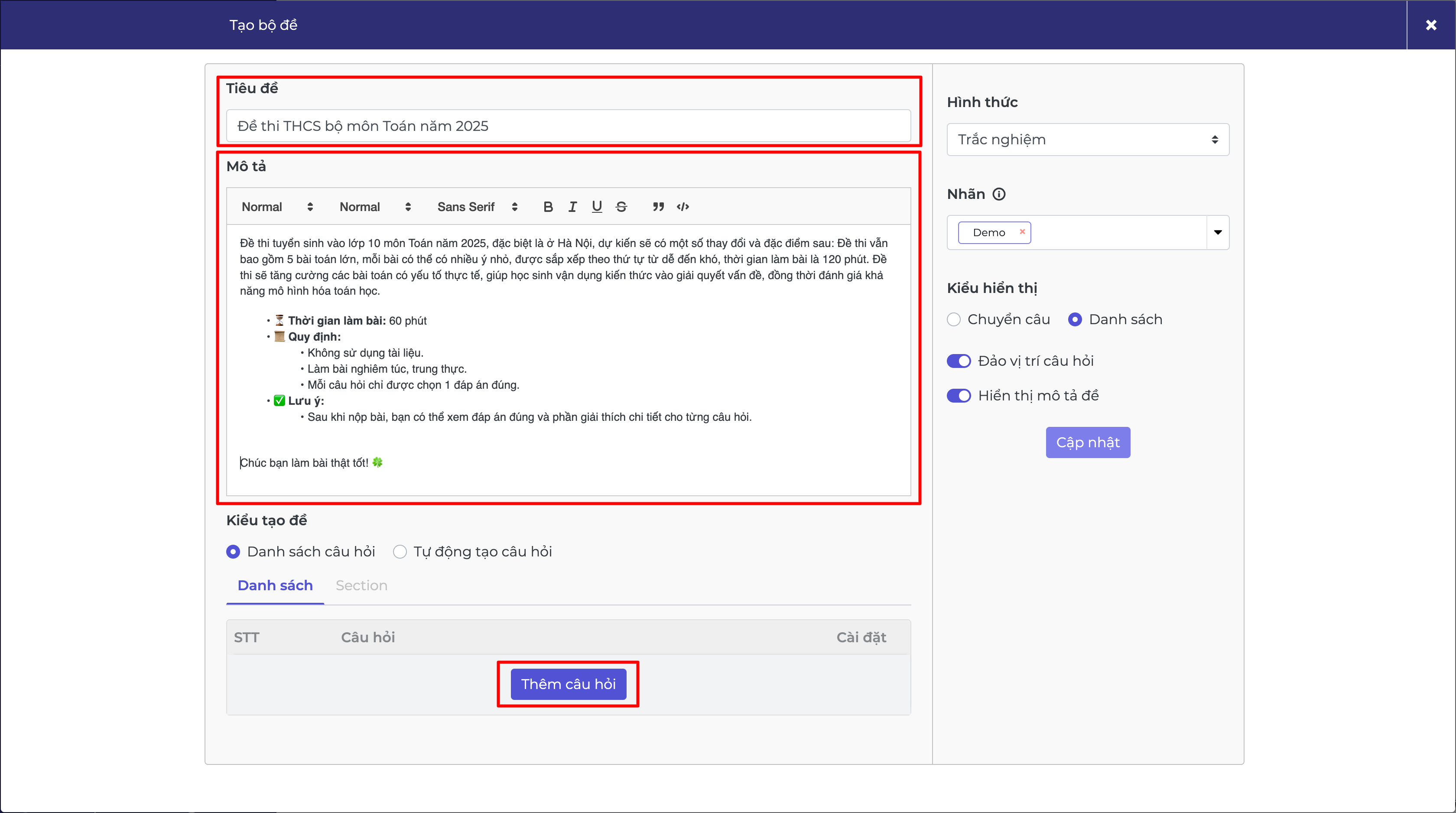Click the Thêm câu hỏi button
The width and height of the screenshot is (1456, 813).
click(x=568, y=684)
